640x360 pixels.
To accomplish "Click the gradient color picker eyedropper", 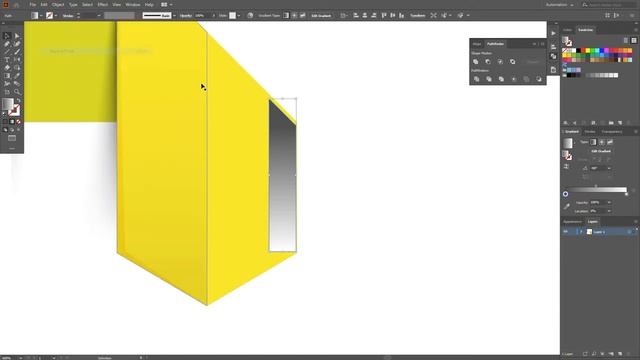I will click(567, 207).
